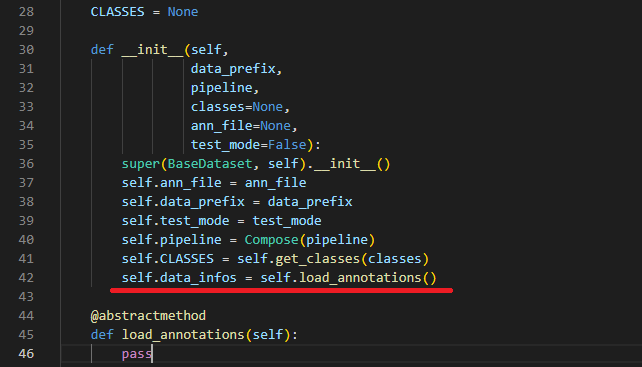
Task: Click classes=None parameter text
Action: tap(237, 106)
